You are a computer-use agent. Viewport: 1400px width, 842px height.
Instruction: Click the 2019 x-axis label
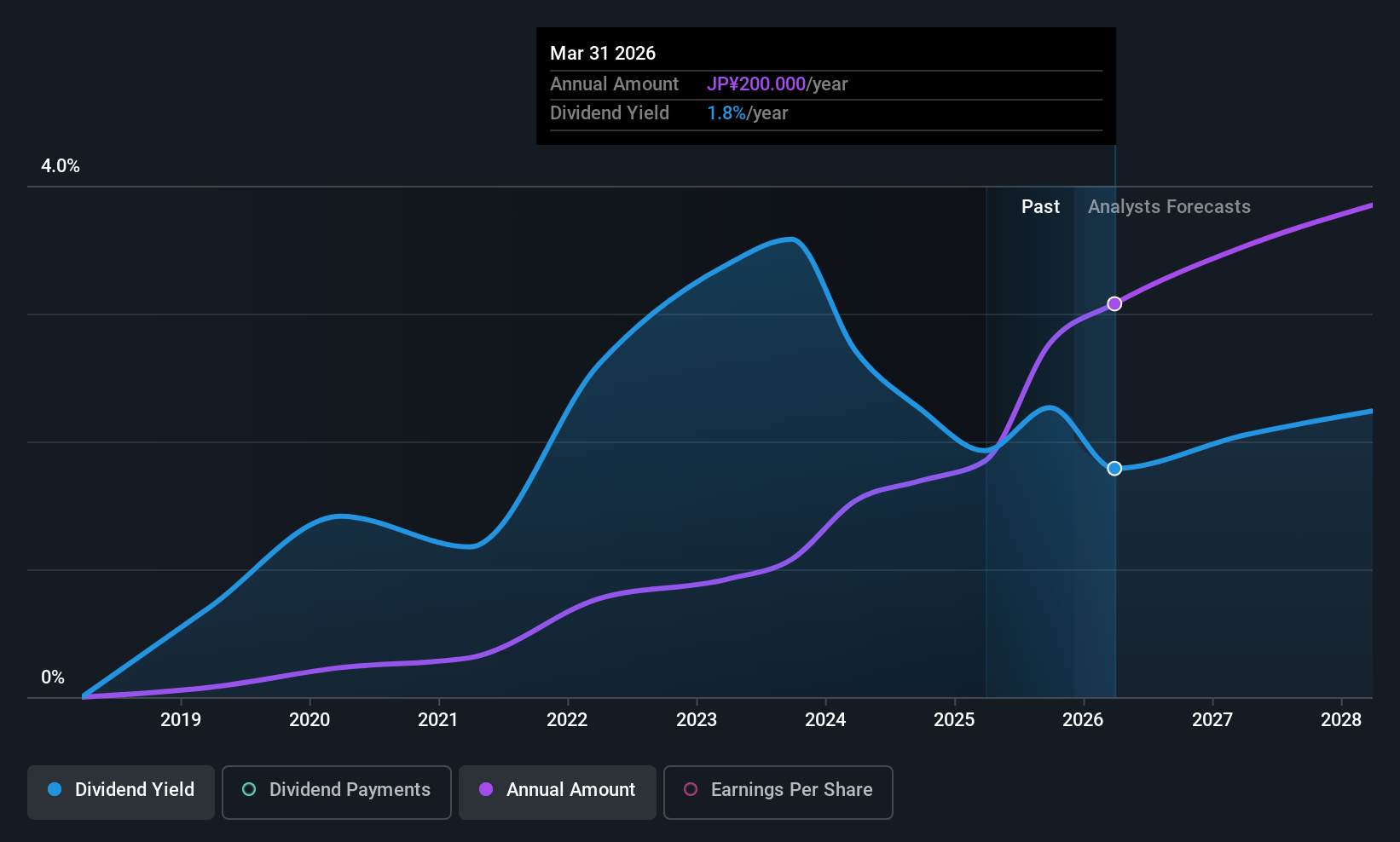(181, 720)
